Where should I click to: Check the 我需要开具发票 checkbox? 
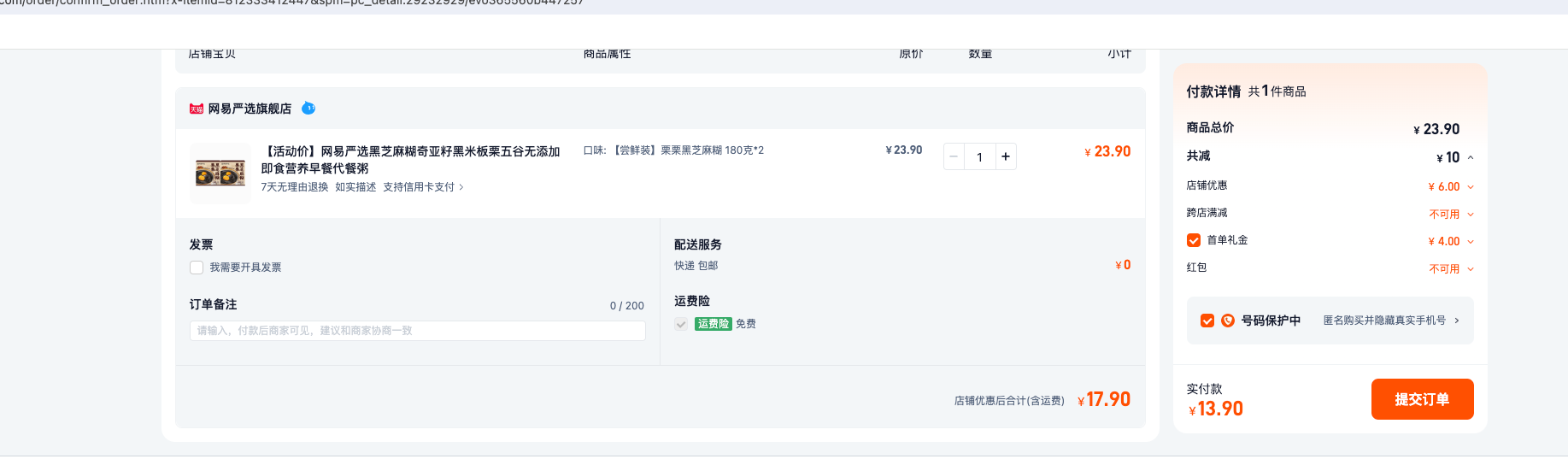pyautogui.click(x=197, y=268)
